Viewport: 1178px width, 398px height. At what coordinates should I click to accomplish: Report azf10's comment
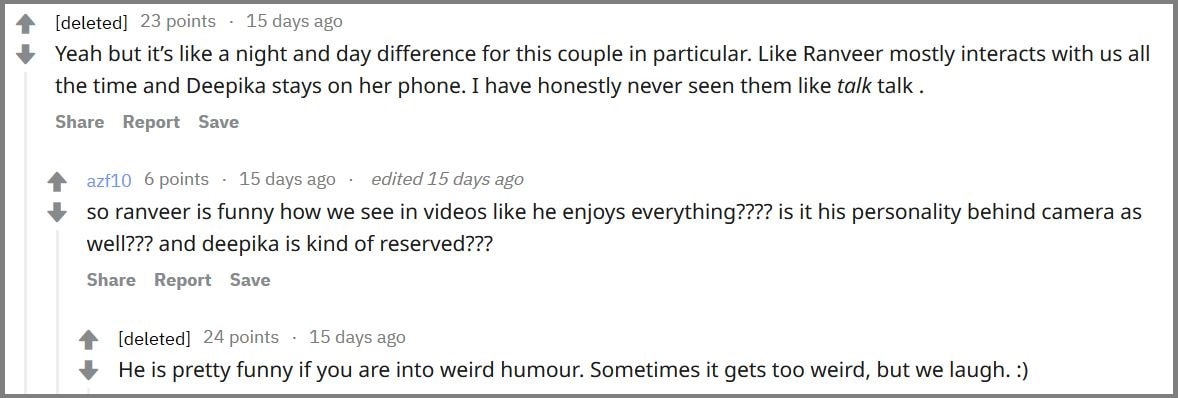tap(183, 279)
